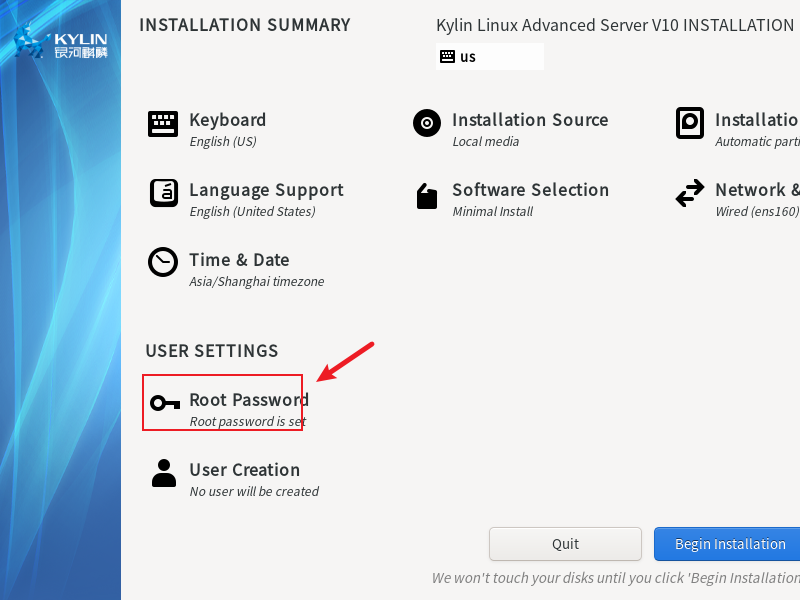Click the Root Password key icon
800x600 pixels.
pos(164,403)
